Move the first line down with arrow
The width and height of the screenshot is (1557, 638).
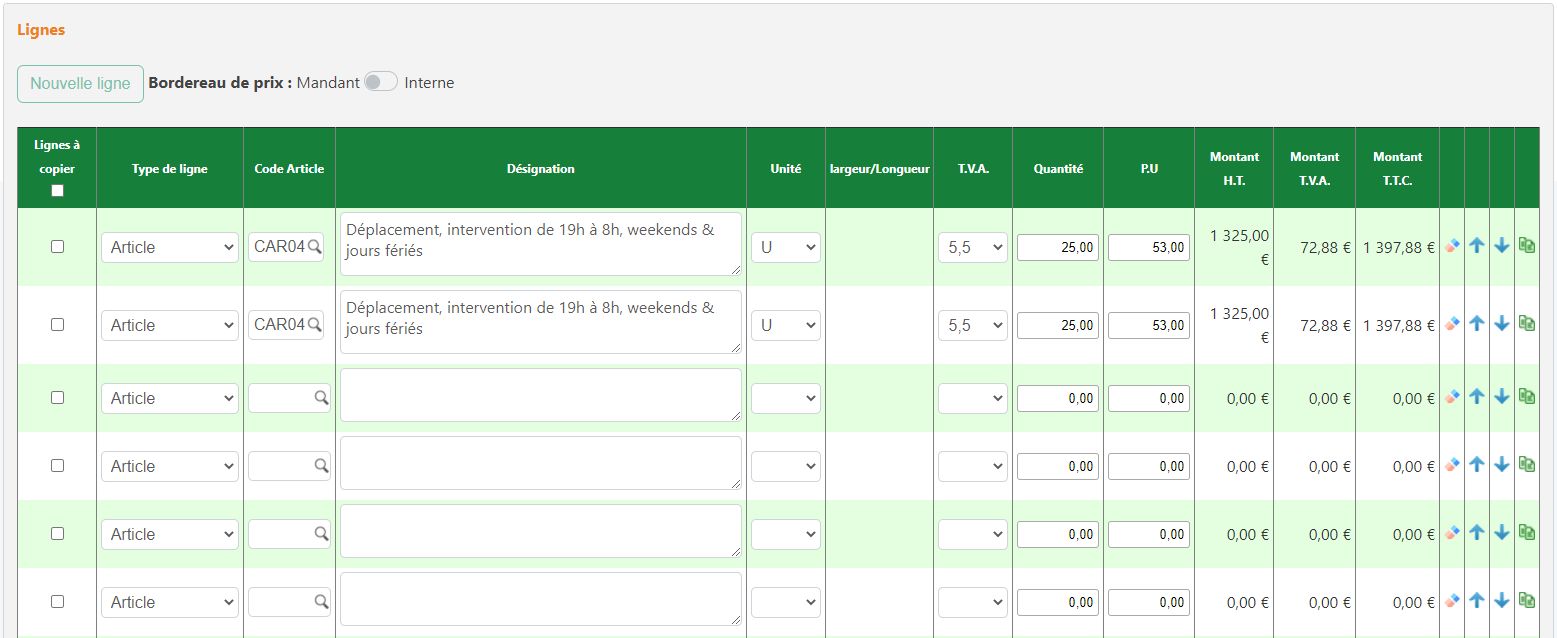click(x=1501, y=246)
